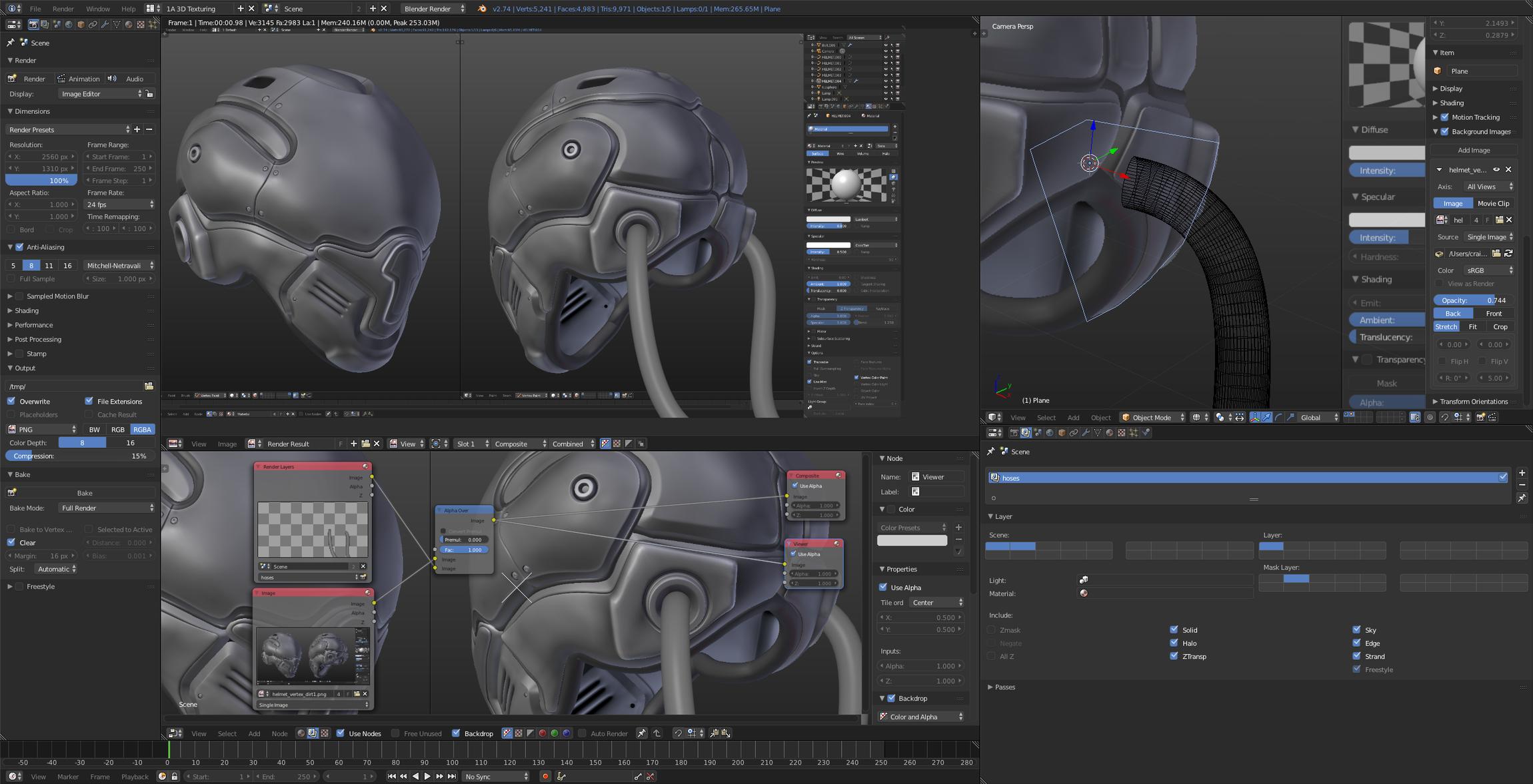Image resolution: width=1533 pixels, height=784 pixels.
Task: Open the Help menu in top bar
Action: (129, 9)
